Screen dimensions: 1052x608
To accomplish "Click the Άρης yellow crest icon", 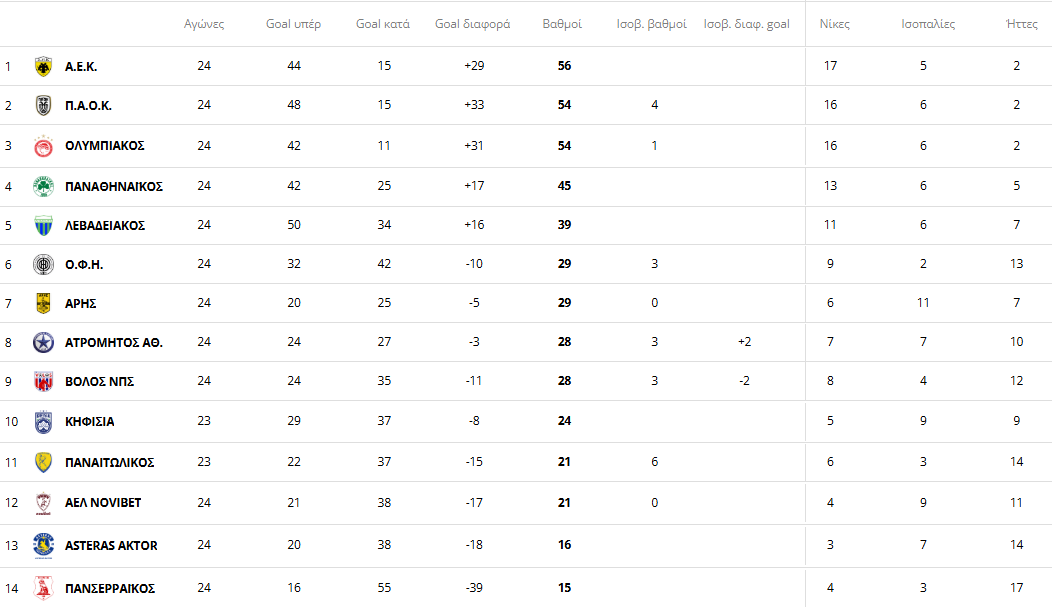I will [42, 303].
